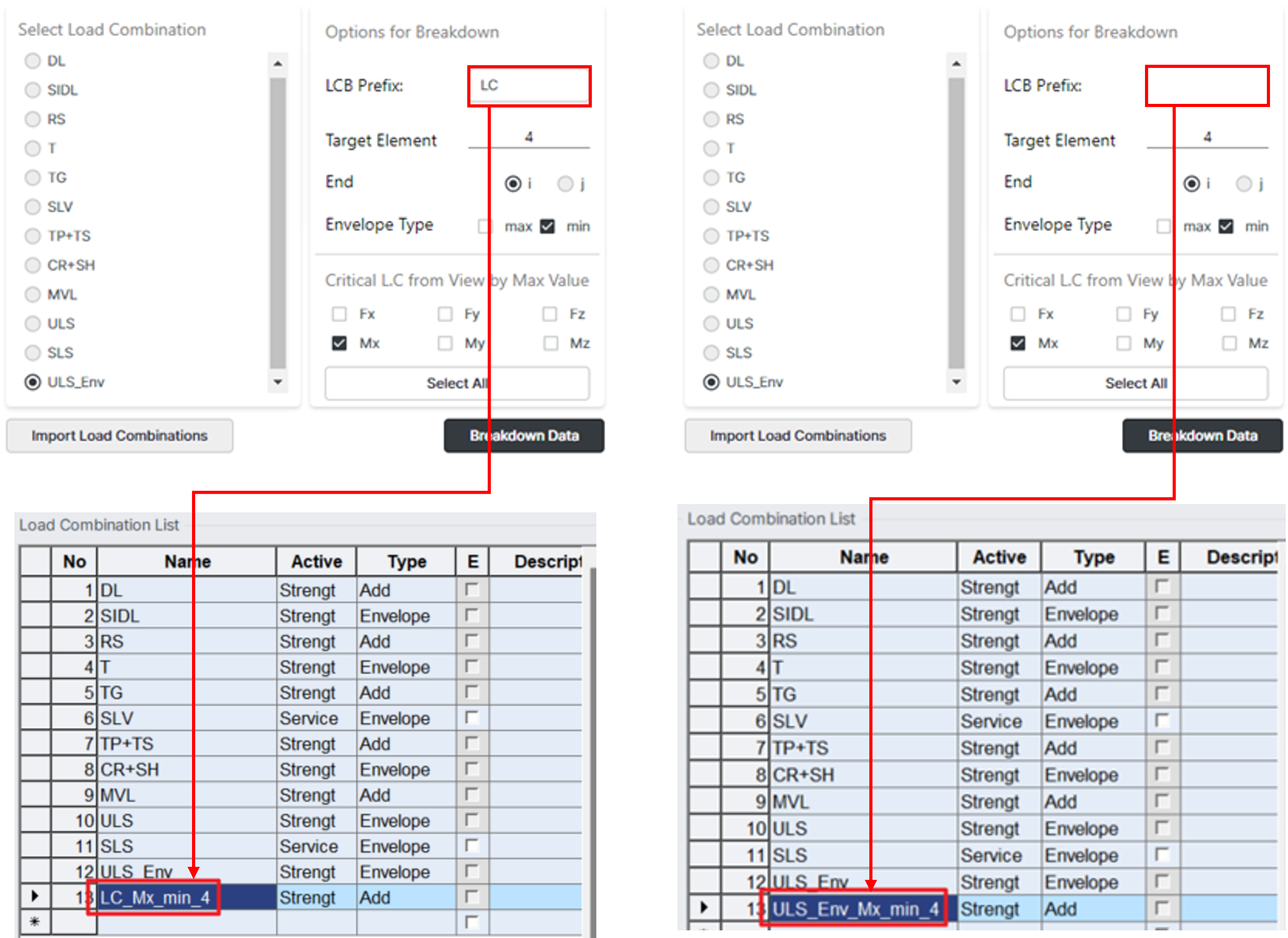Screen dimensions: 1288x938
Task: Check the Fz box in left panel
Action: [x=550, y=314]
